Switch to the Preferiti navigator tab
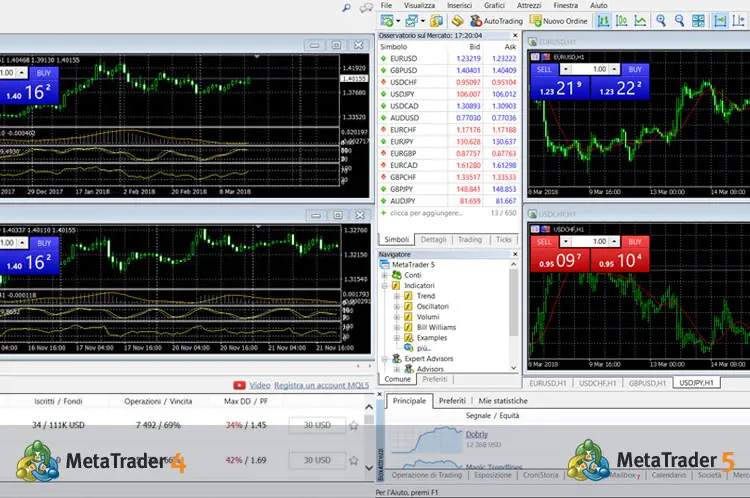The image size is (750, 498). click(x=434, y=379)
